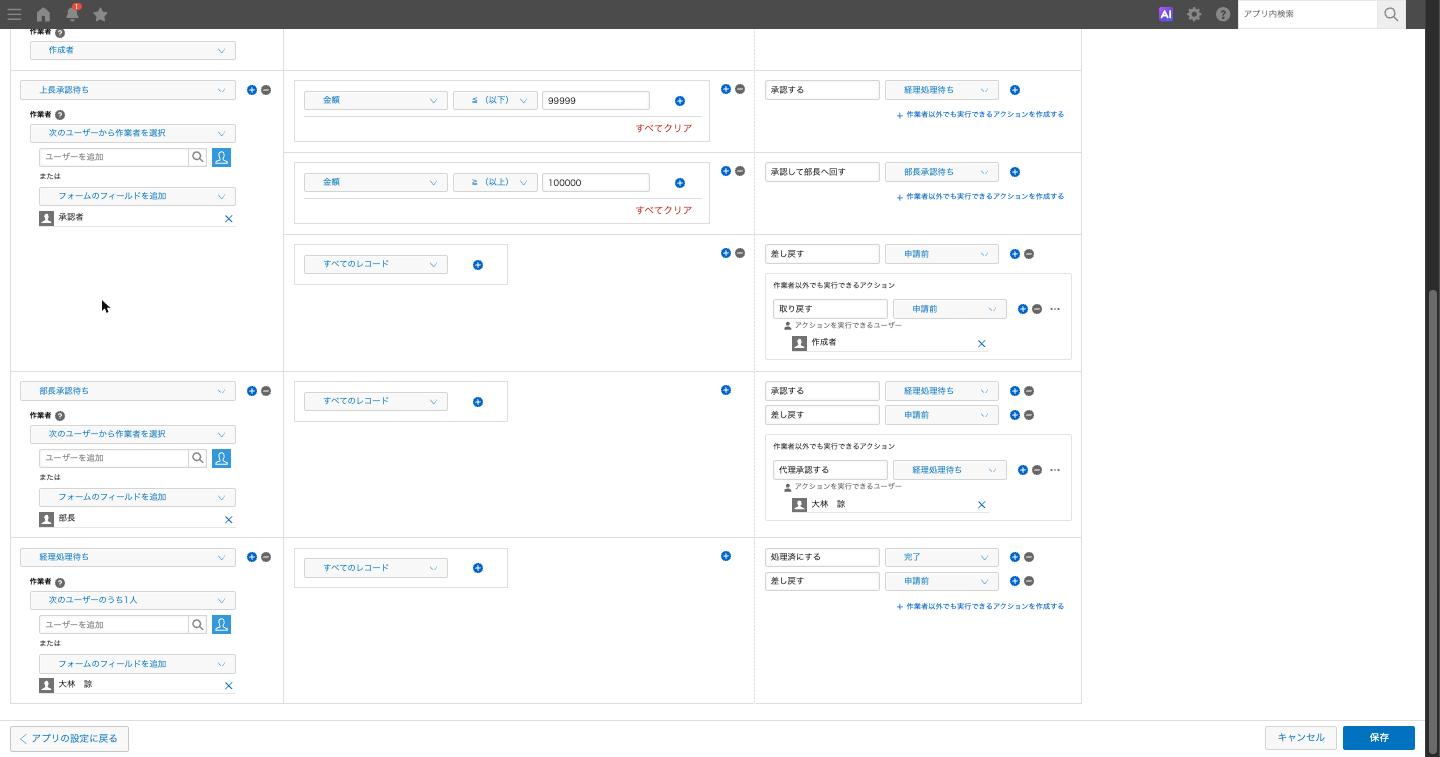The width and height of the screenshot is (1440, 757).
Task: Return via アプリの設定に戻る button
Action: coord(69,738)
